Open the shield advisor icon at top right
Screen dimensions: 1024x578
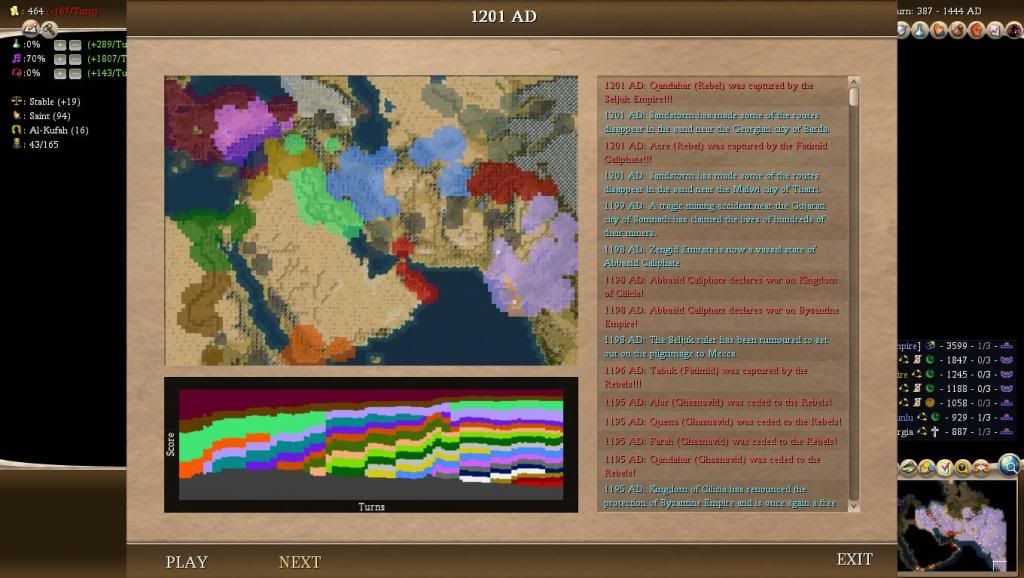point(903,29)
